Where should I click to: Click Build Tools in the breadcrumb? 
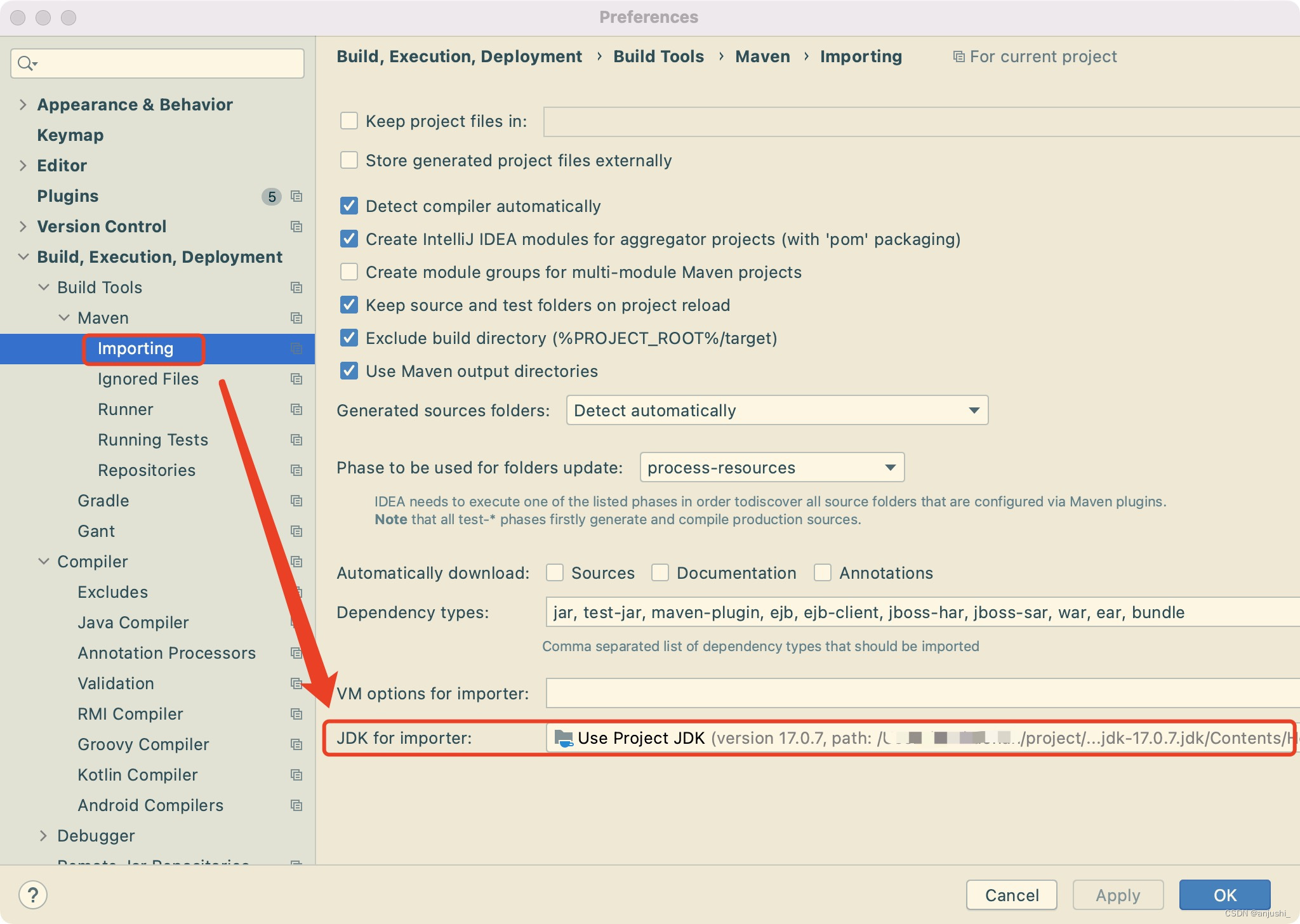coord(658,56)
